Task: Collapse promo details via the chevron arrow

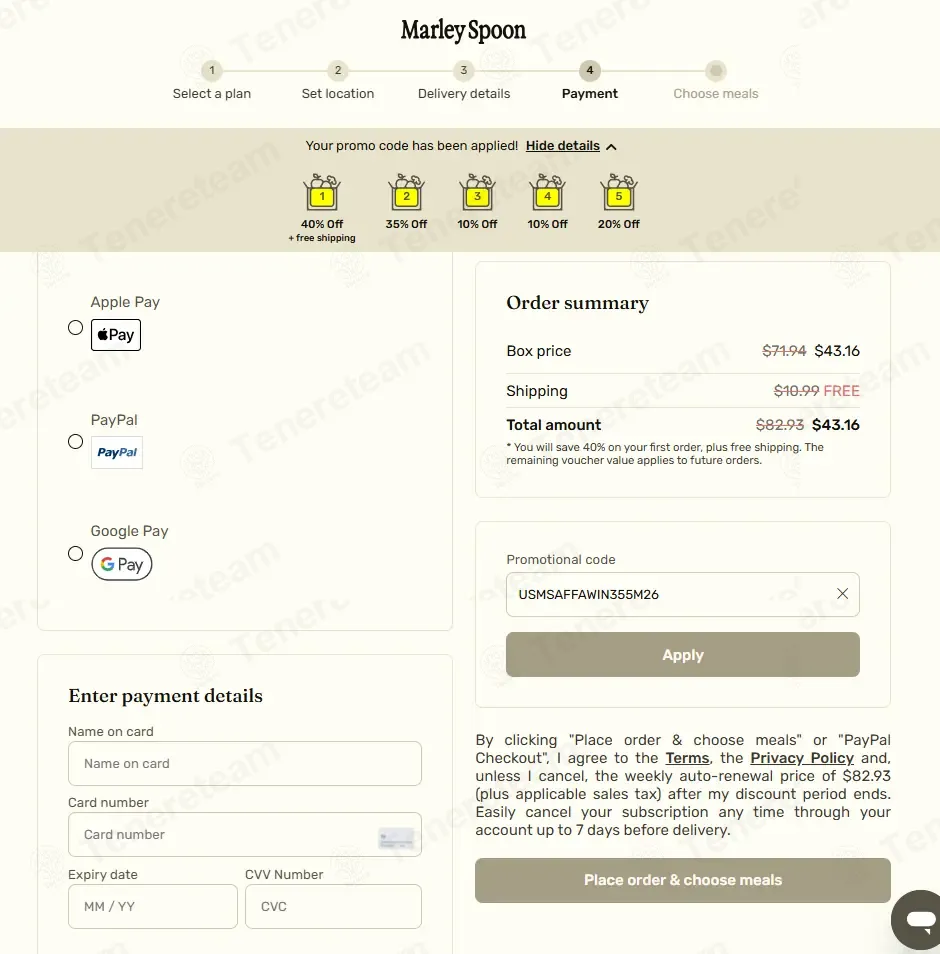Action: (x=611, y=147)
